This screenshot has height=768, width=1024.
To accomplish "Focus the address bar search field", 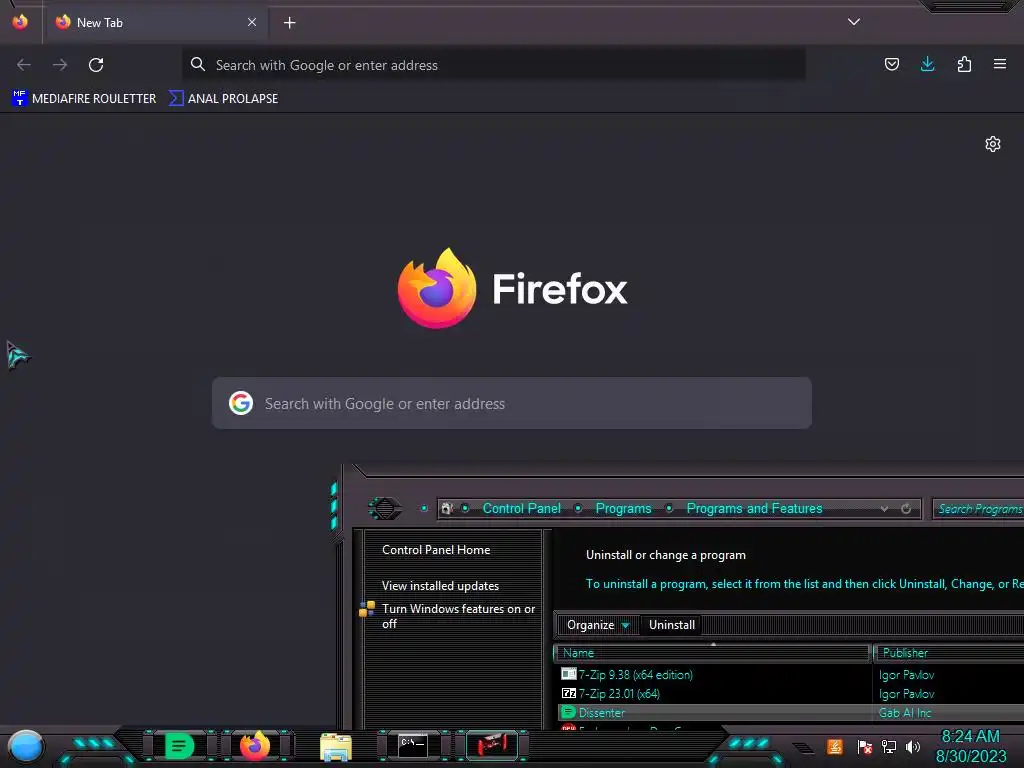I will coord(493,65).
